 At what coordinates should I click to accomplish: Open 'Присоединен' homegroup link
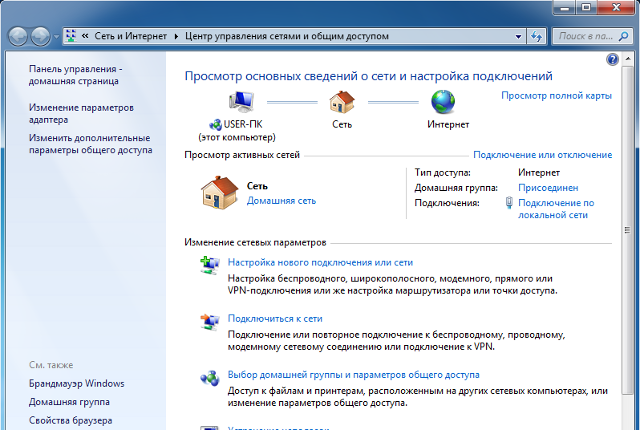[548, 188]
